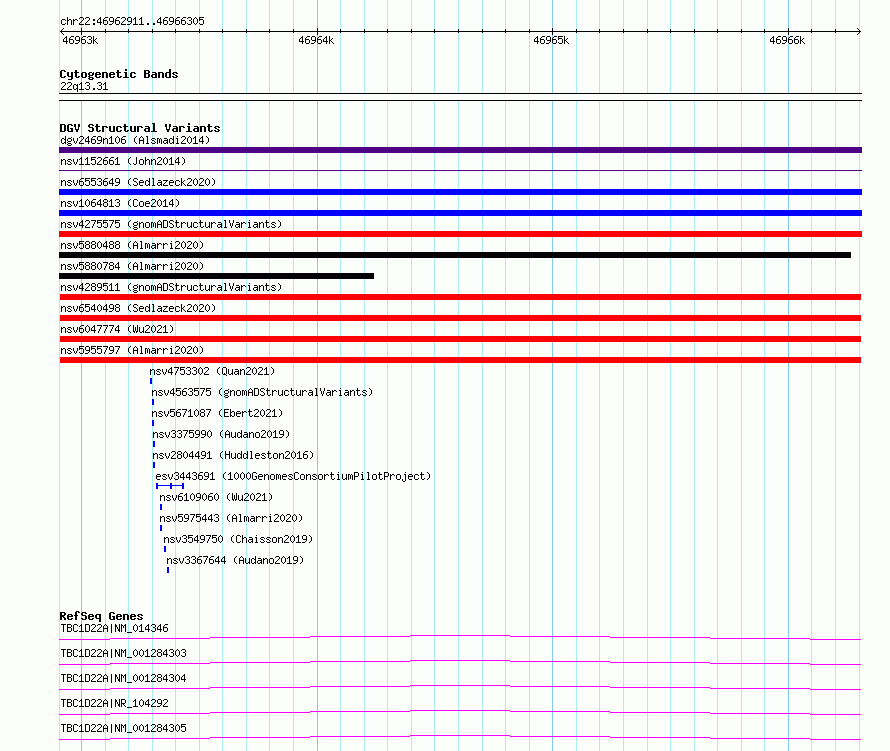Image resolution: width=890 pixels, height=751 pixels.
Task: Click the chr22:46962911..46966305 region label
Action: pyautogui.click(x=132, y=22)
